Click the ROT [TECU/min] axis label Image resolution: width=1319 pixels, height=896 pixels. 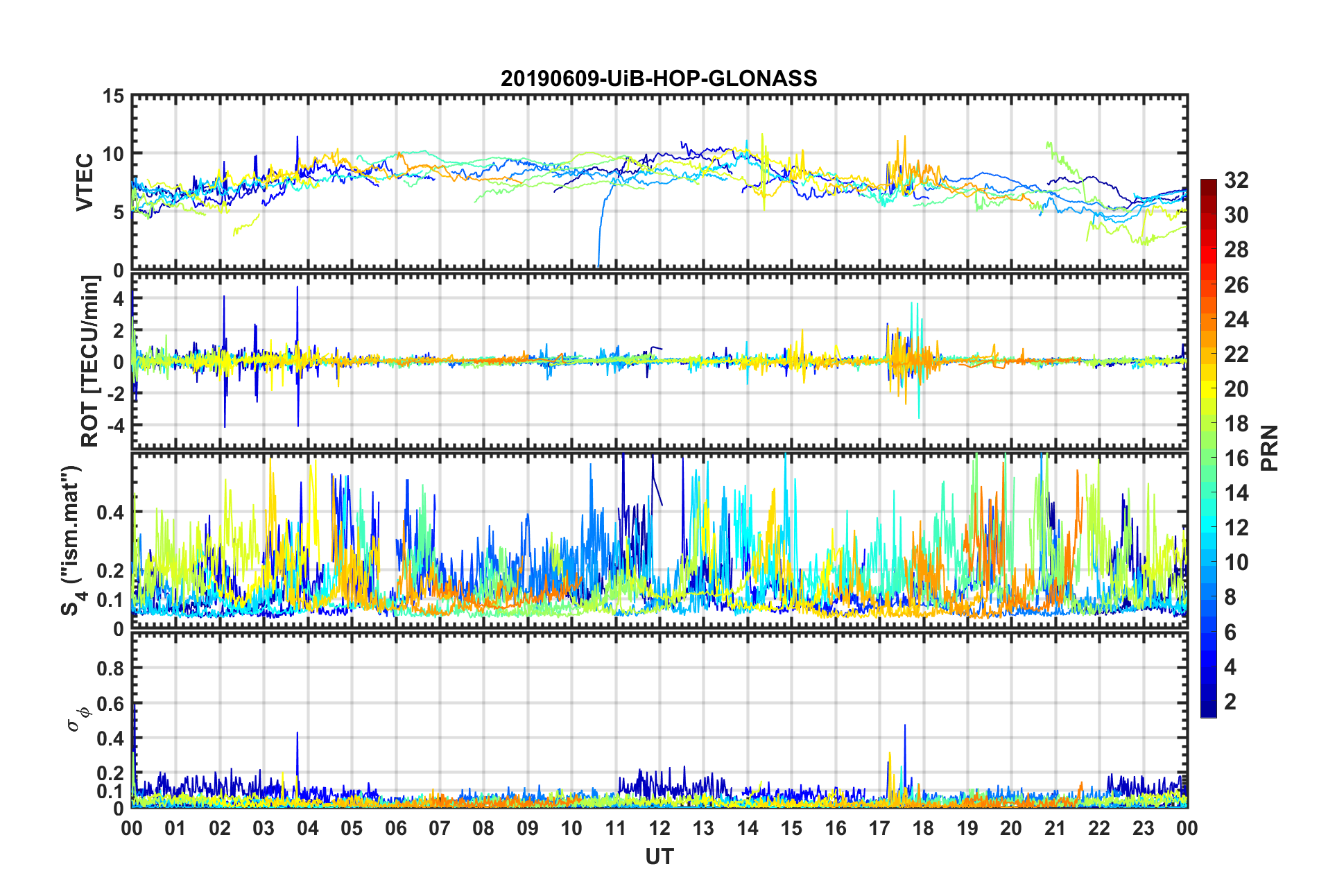[x=89, y=361]
